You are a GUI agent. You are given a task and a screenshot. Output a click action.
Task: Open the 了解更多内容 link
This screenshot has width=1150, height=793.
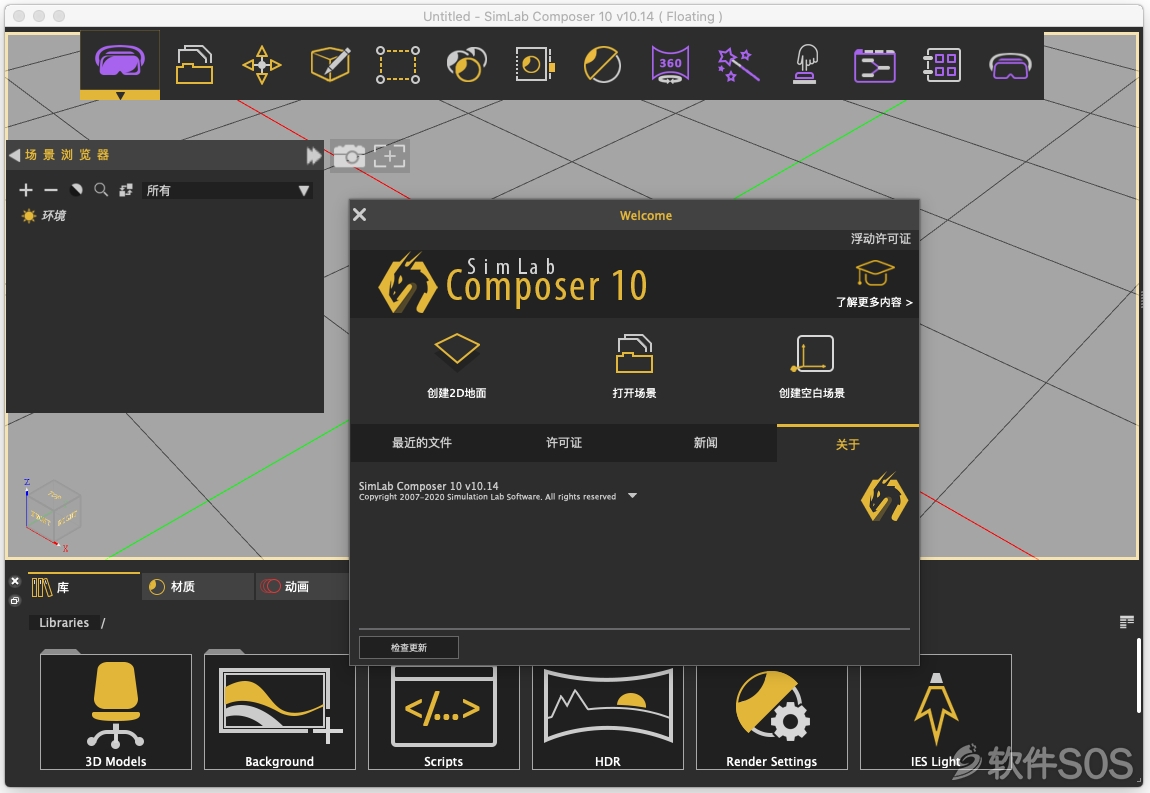tap(874, 302)
